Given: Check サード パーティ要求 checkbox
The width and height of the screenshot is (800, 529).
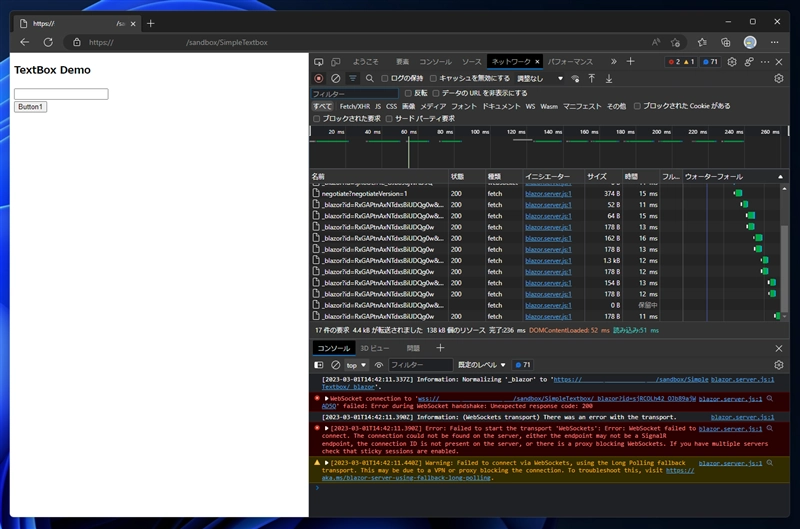Looking at the screenshot, I should click(x=389, y=119).
